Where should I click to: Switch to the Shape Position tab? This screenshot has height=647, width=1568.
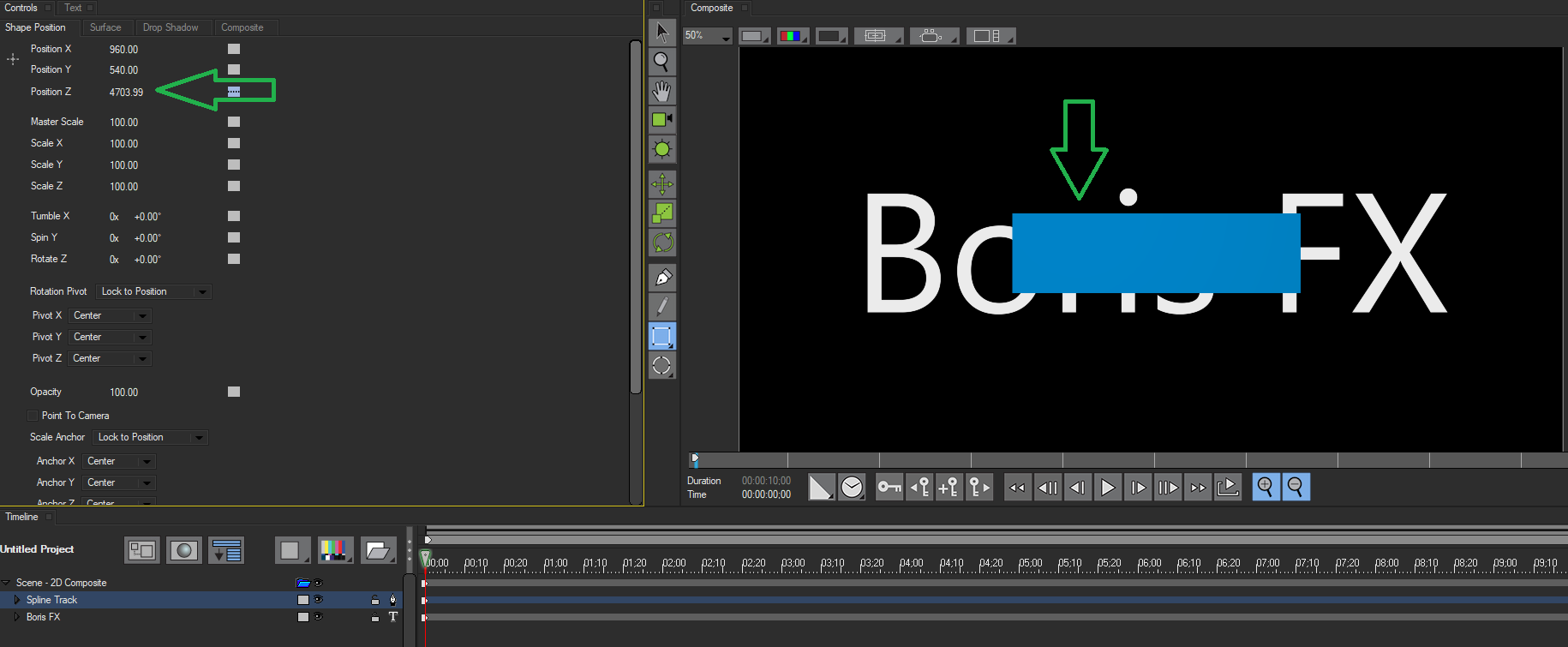[35, 27]
